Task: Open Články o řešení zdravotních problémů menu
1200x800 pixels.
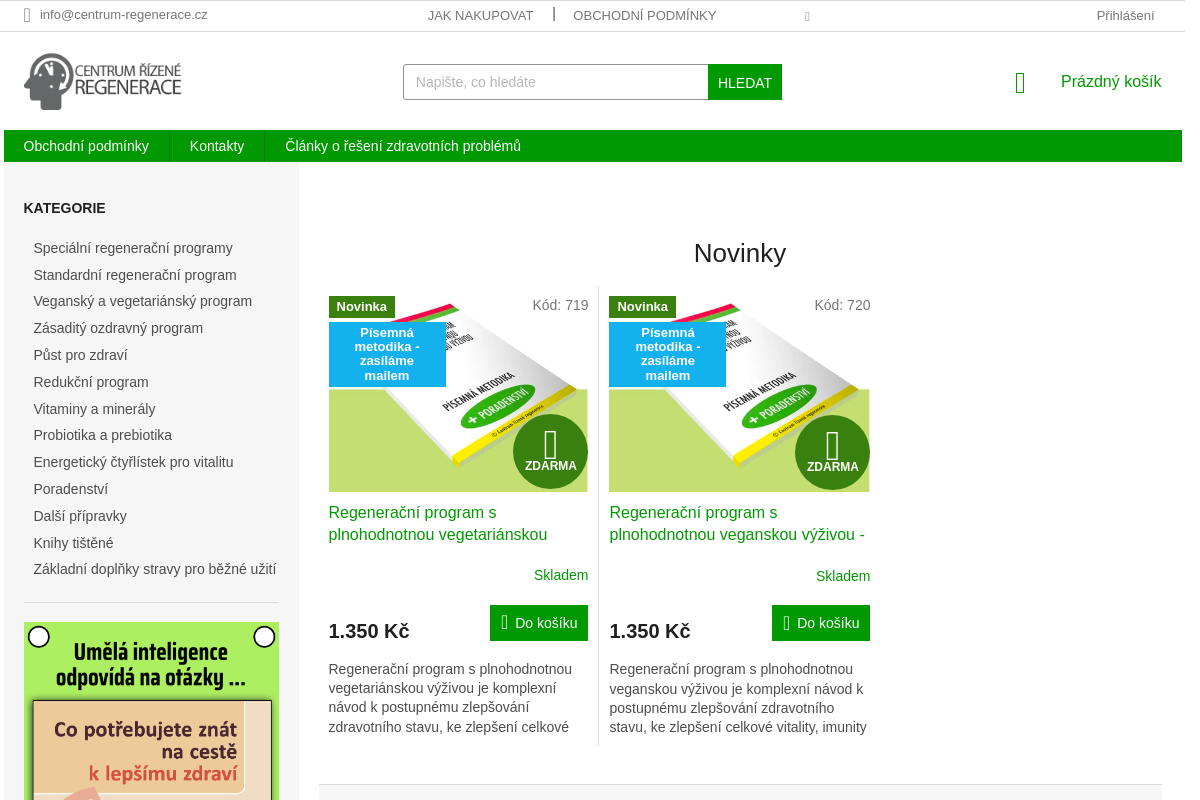Action: click(403, 146)
